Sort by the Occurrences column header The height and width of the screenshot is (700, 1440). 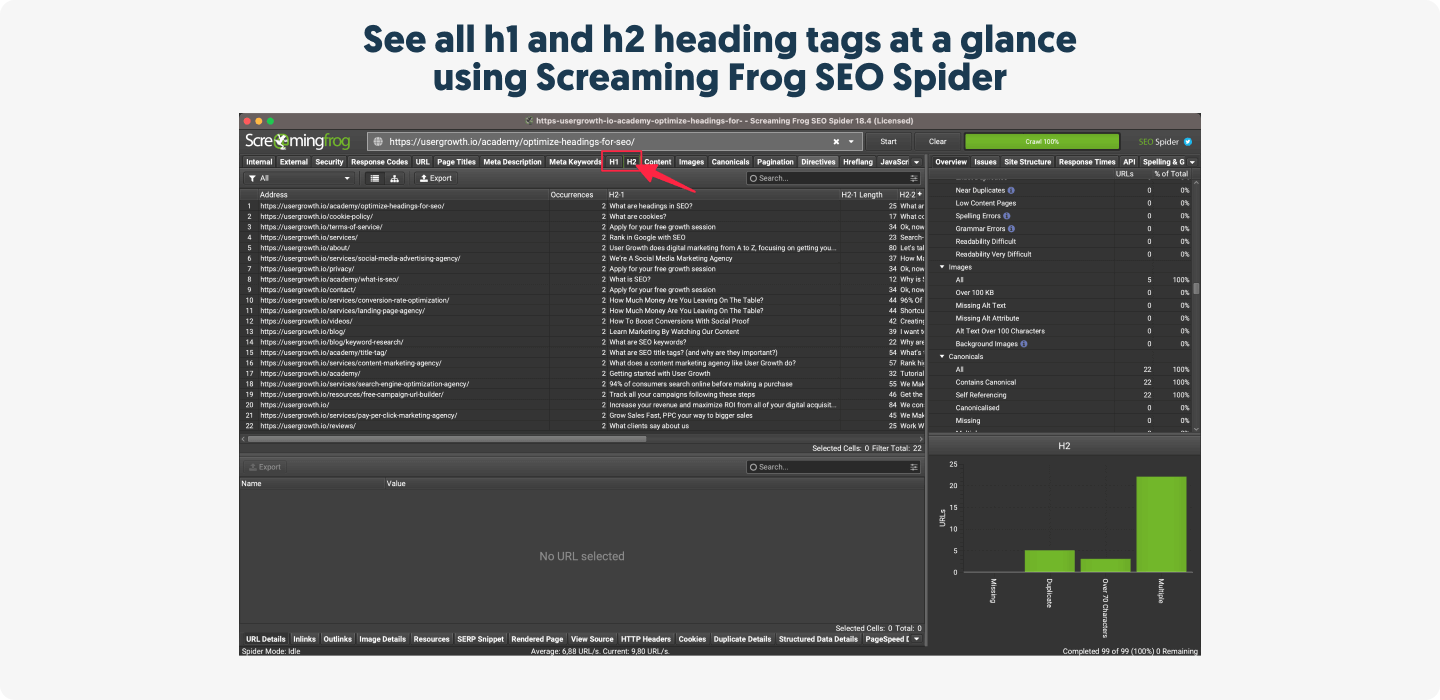coord(578,195)
